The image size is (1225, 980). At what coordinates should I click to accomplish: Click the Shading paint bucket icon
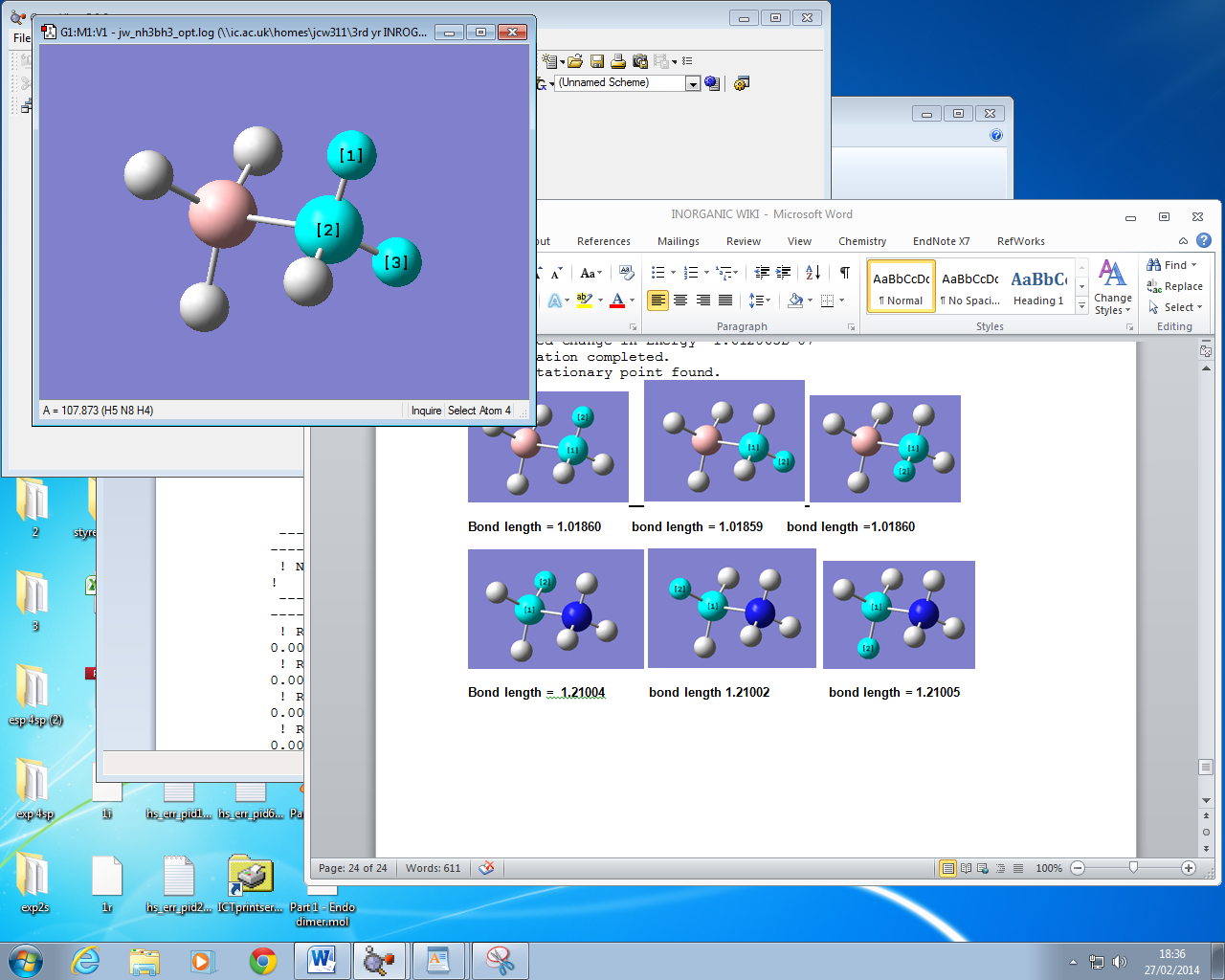tap(794, 301)
